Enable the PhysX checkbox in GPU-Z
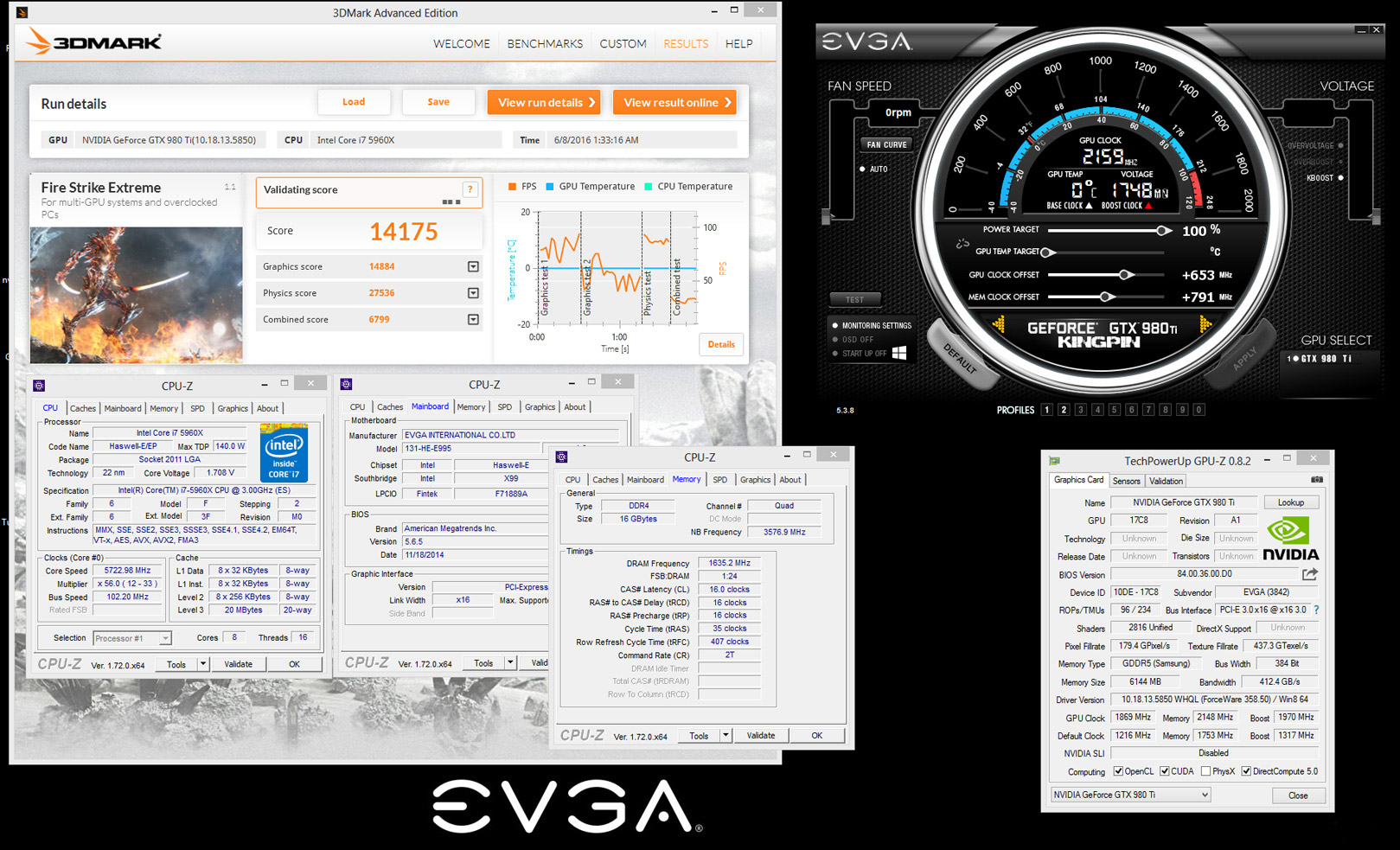The height and width of the screenshot is (850, 1400). 1206,771
